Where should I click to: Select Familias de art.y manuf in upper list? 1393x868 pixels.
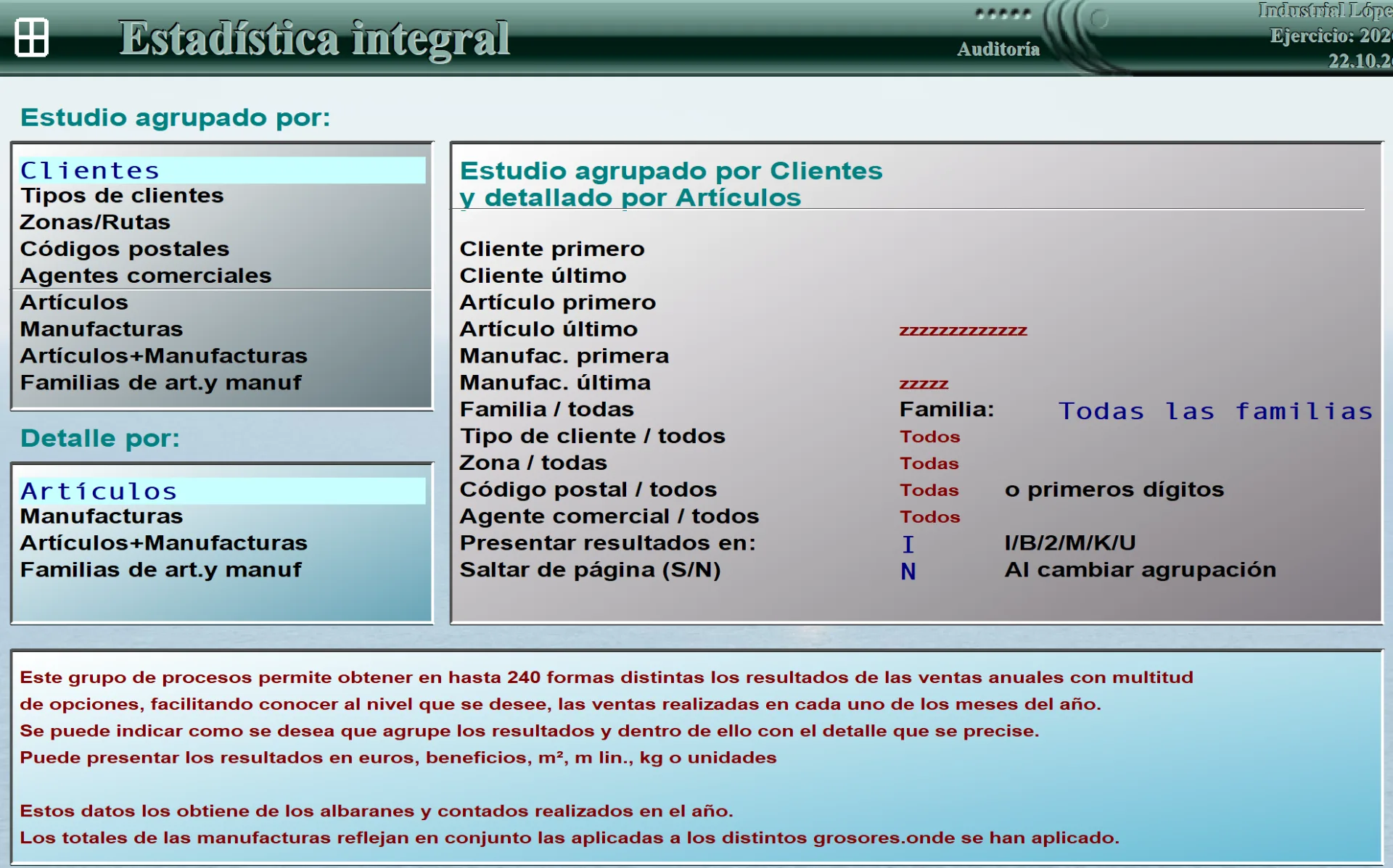pyautogui.click(x=161, y=383)
